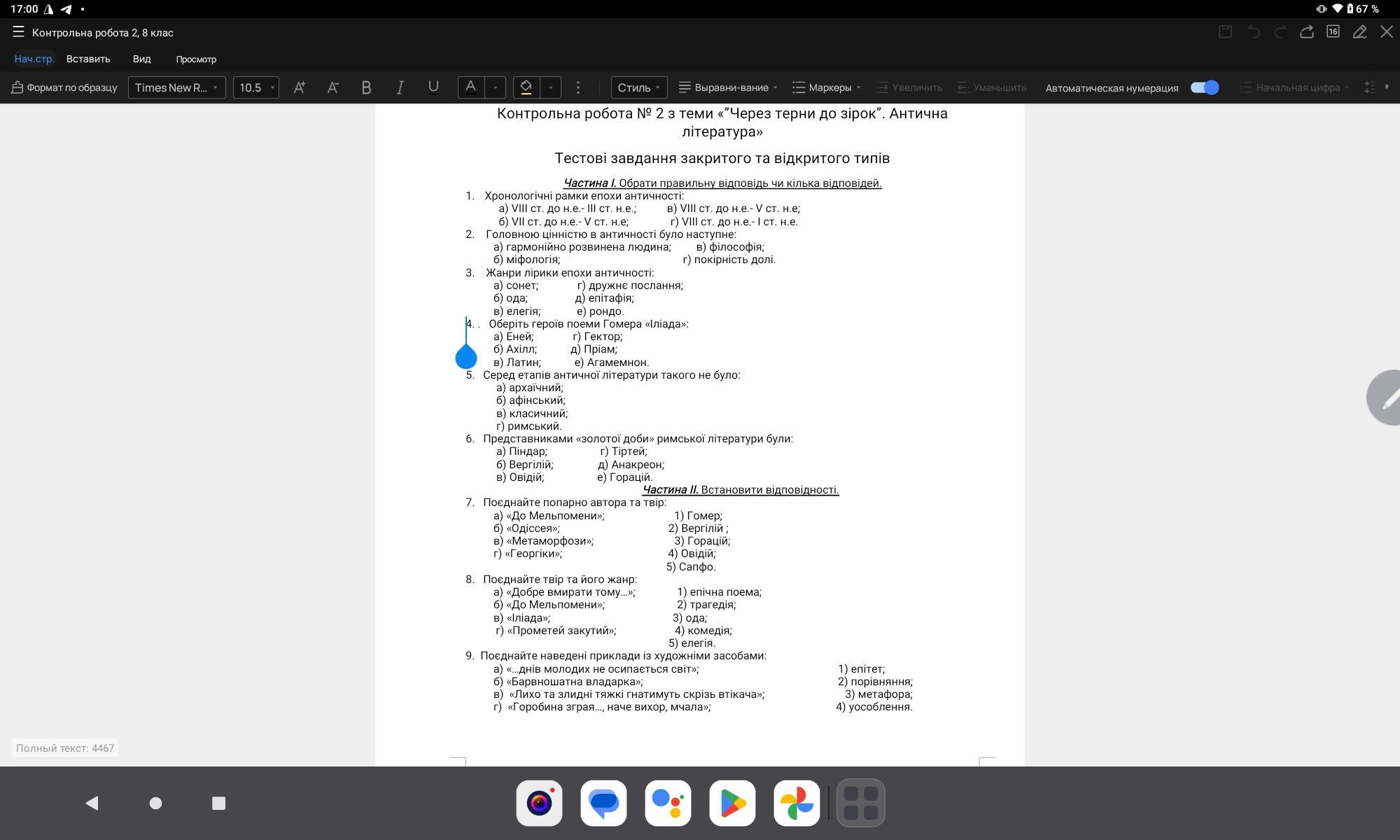Toggle underline formatting
The height and width of the screenshot is (840, 1400).
433,87
